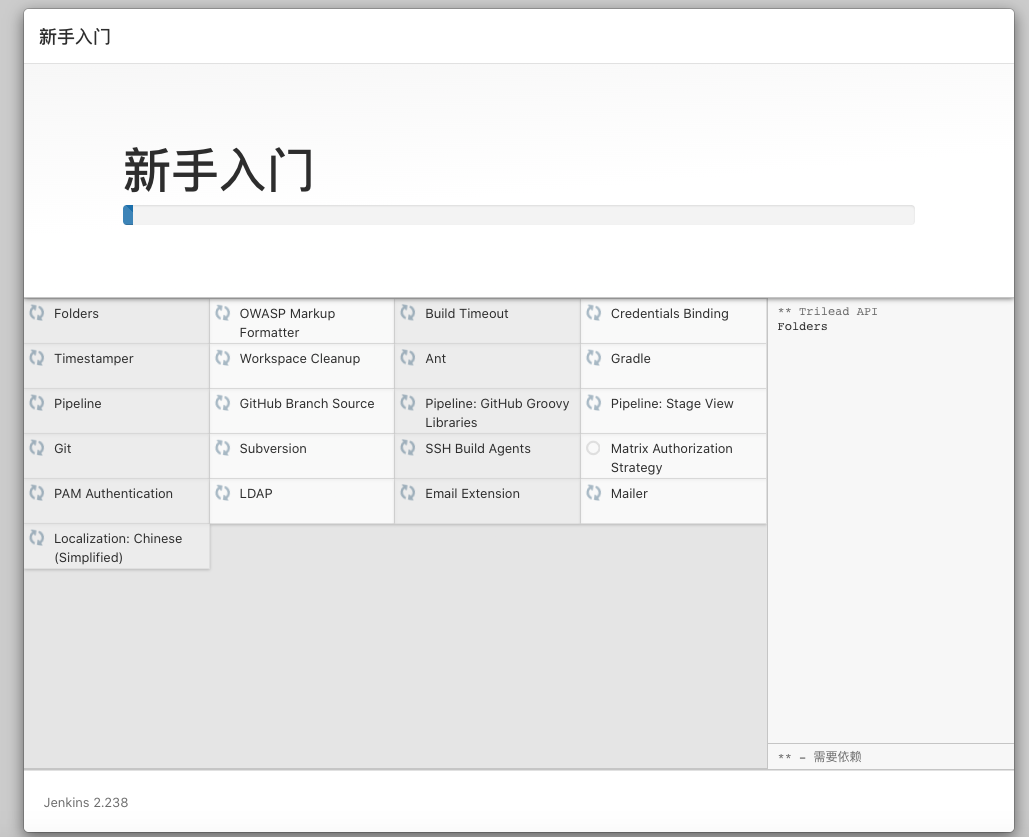Click the installation progress bar
The width and height of the screenshot is (1029, 837).
(x=518, y=215)
